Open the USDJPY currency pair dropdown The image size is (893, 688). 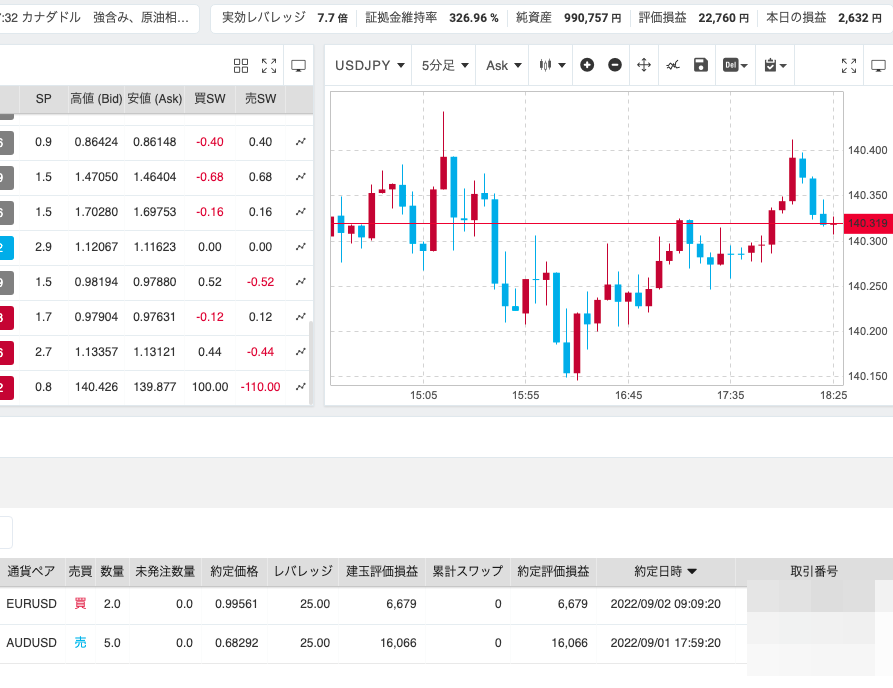click(370, 65)
